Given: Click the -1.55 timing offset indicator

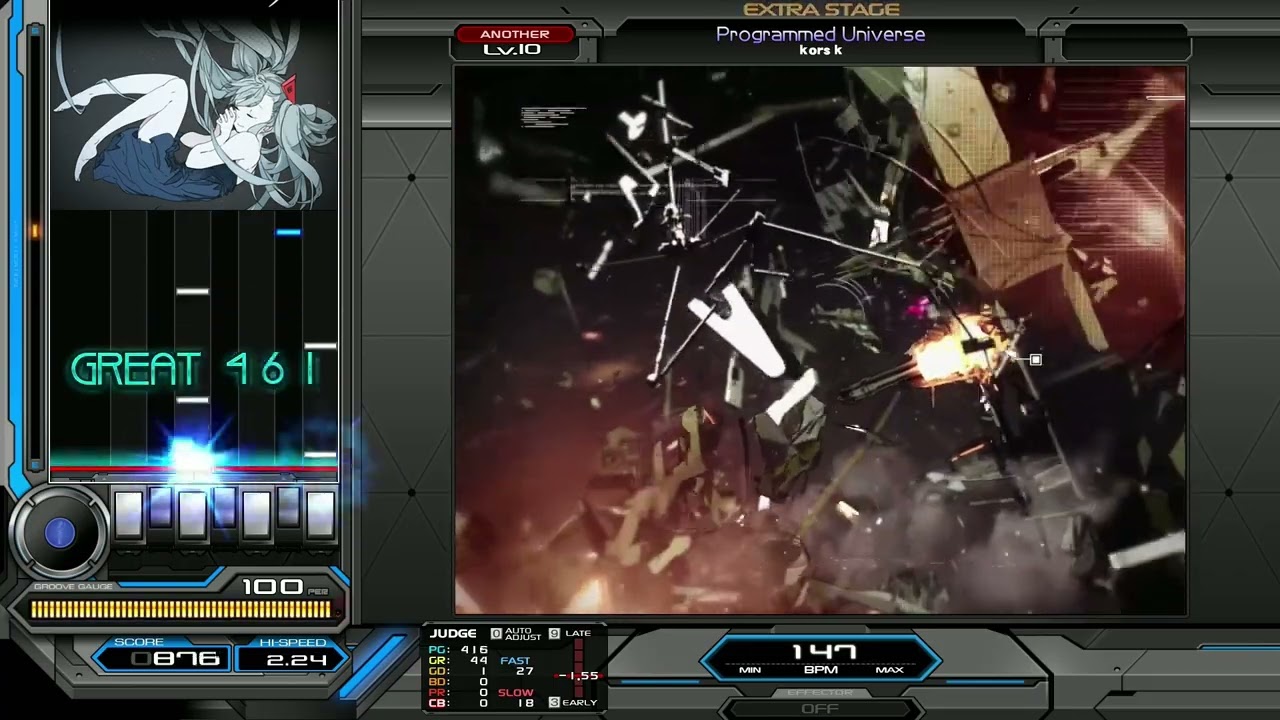Looking at the screenshot, I should point(579,676).
